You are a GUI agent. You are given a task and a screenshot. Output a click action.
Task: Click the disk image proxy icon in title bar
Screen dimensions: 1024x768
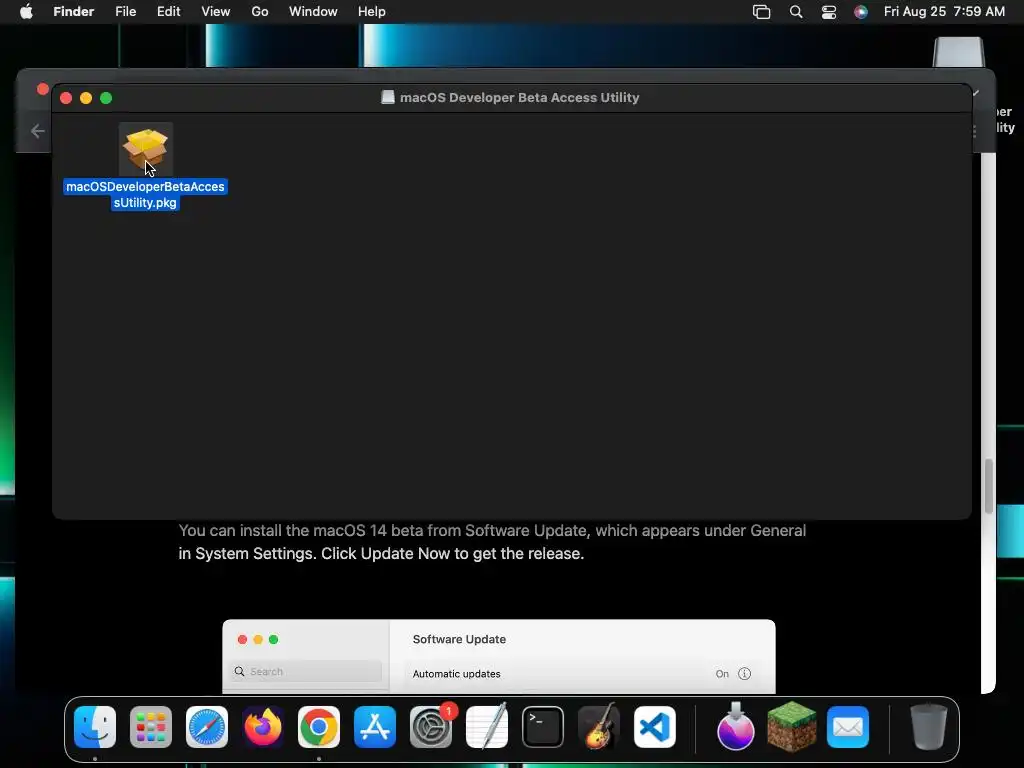[388, 97]
